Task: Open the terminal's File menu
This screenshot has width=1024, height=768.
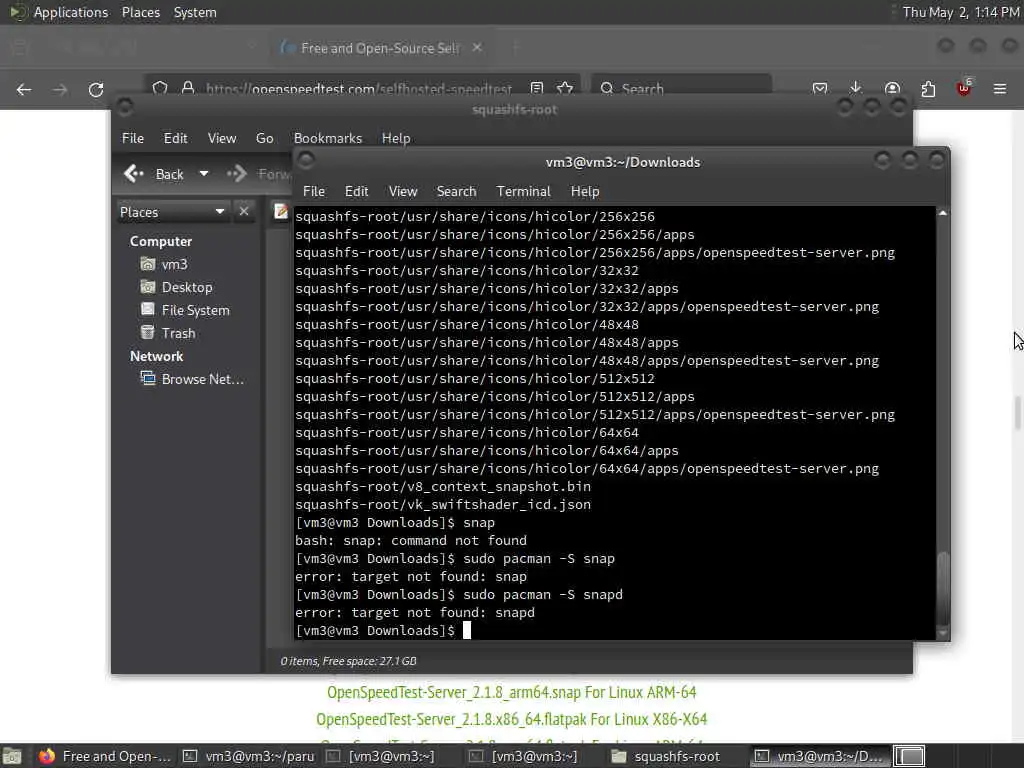Action: (x=313, y=191)
